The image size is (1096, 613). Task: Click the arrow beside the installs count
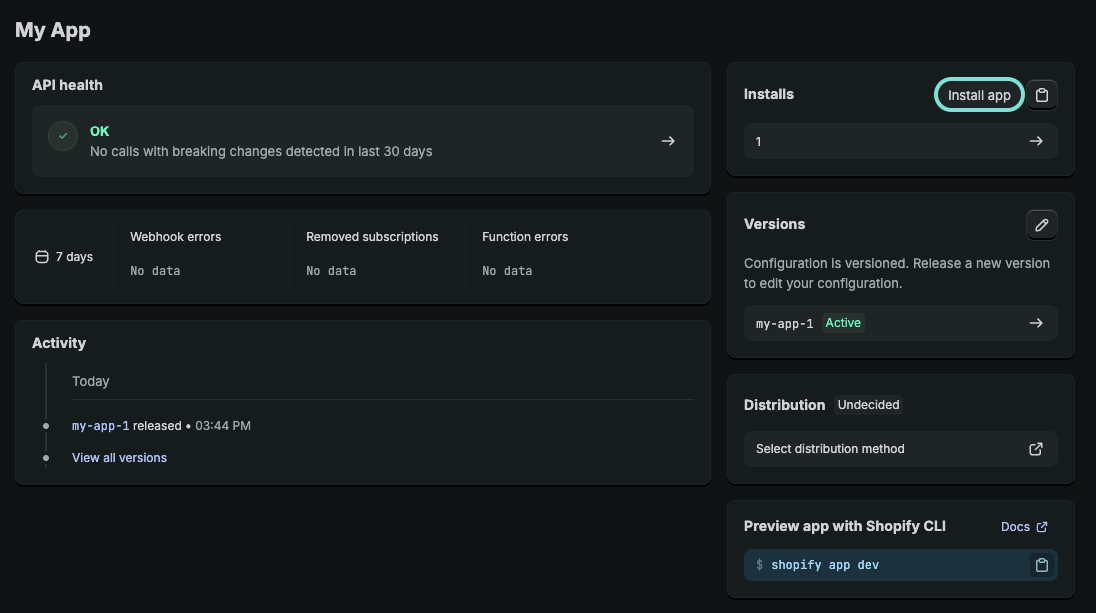click(x=1036, y=141)
